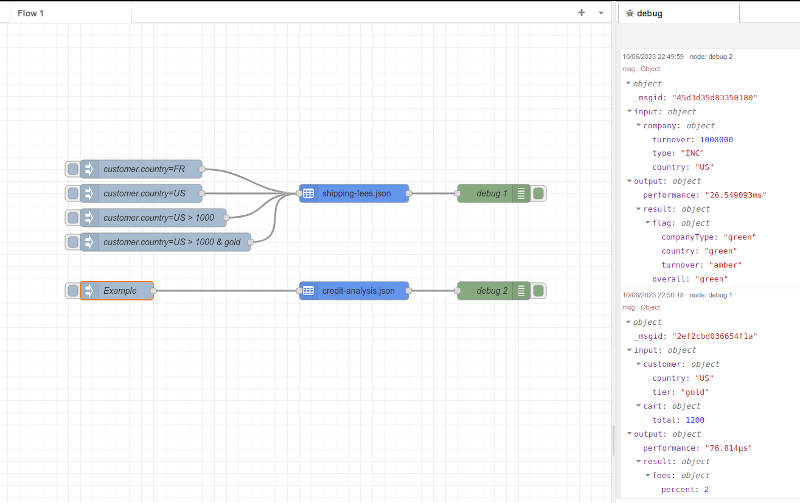Click output port of credit-analysis.json node
This screenshot has width=800, height=503.
tap(409, 291)
